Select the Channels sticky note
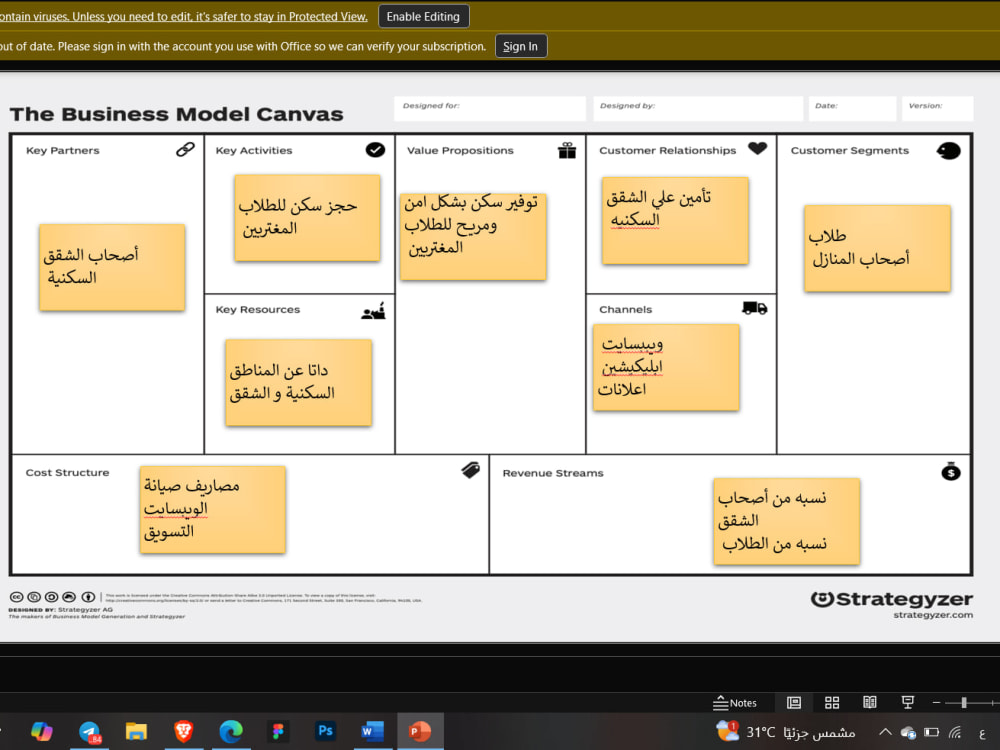Screen dimensions: 1000x750 (666, 367)
